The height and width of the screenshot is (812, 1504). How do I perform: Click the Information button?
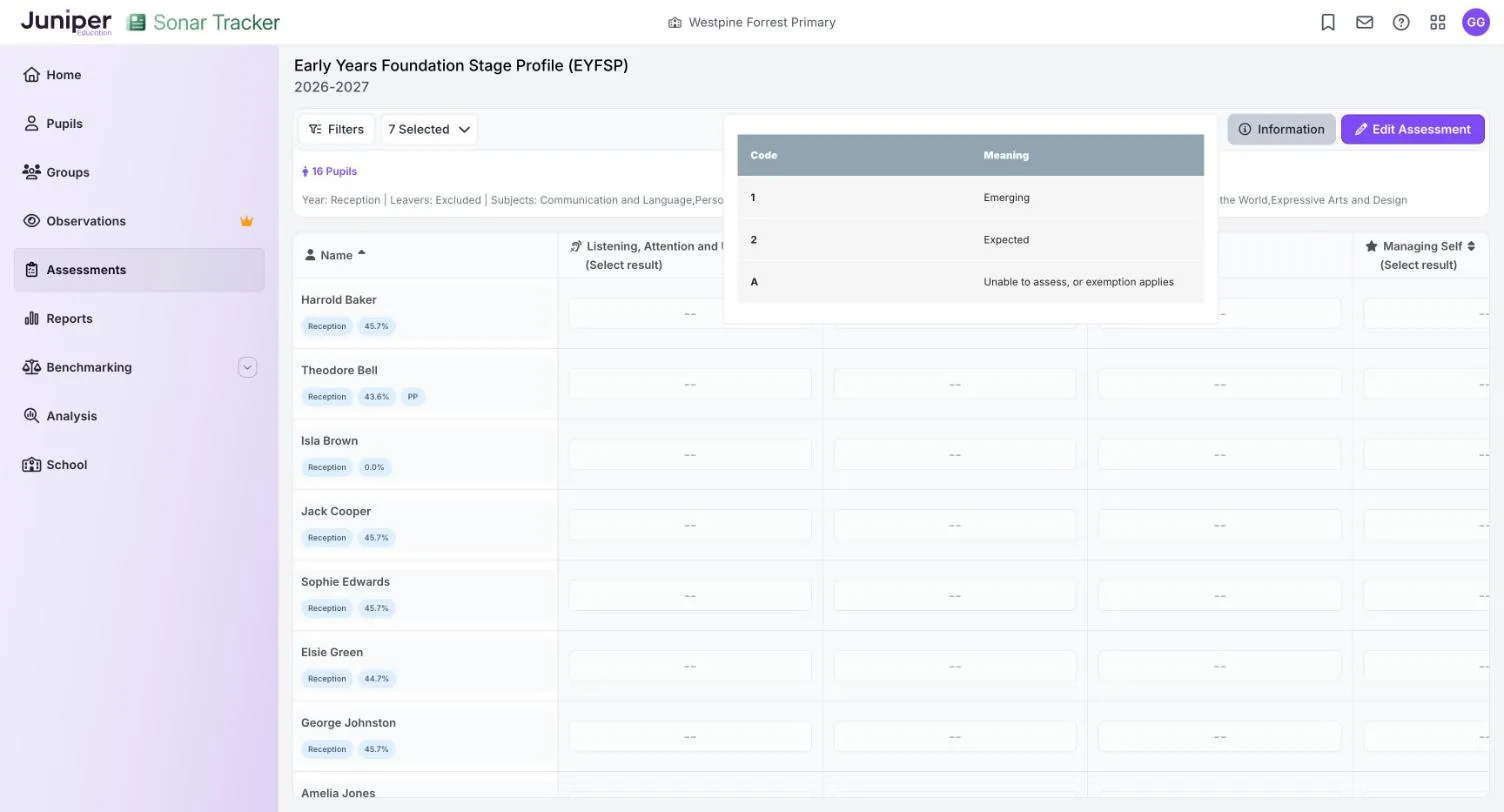(1281, 129)
